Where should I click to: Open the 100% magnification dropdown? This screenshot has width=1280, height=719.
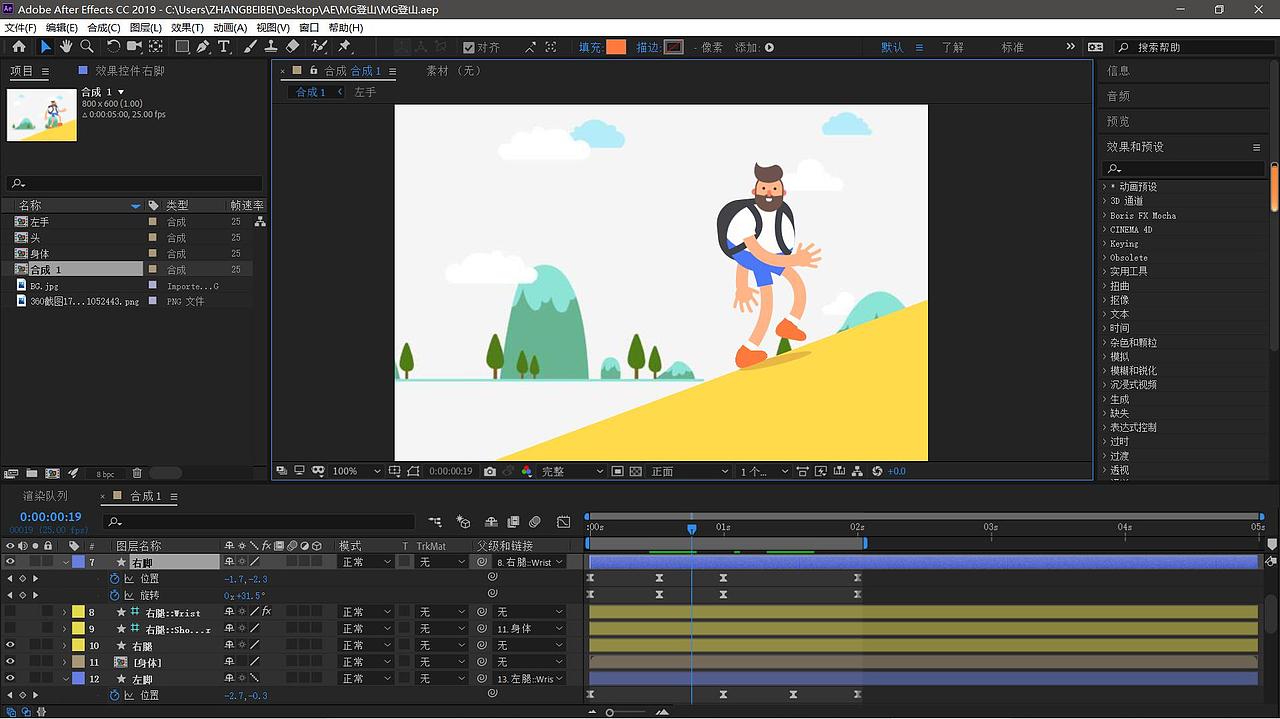coord(356,471)
